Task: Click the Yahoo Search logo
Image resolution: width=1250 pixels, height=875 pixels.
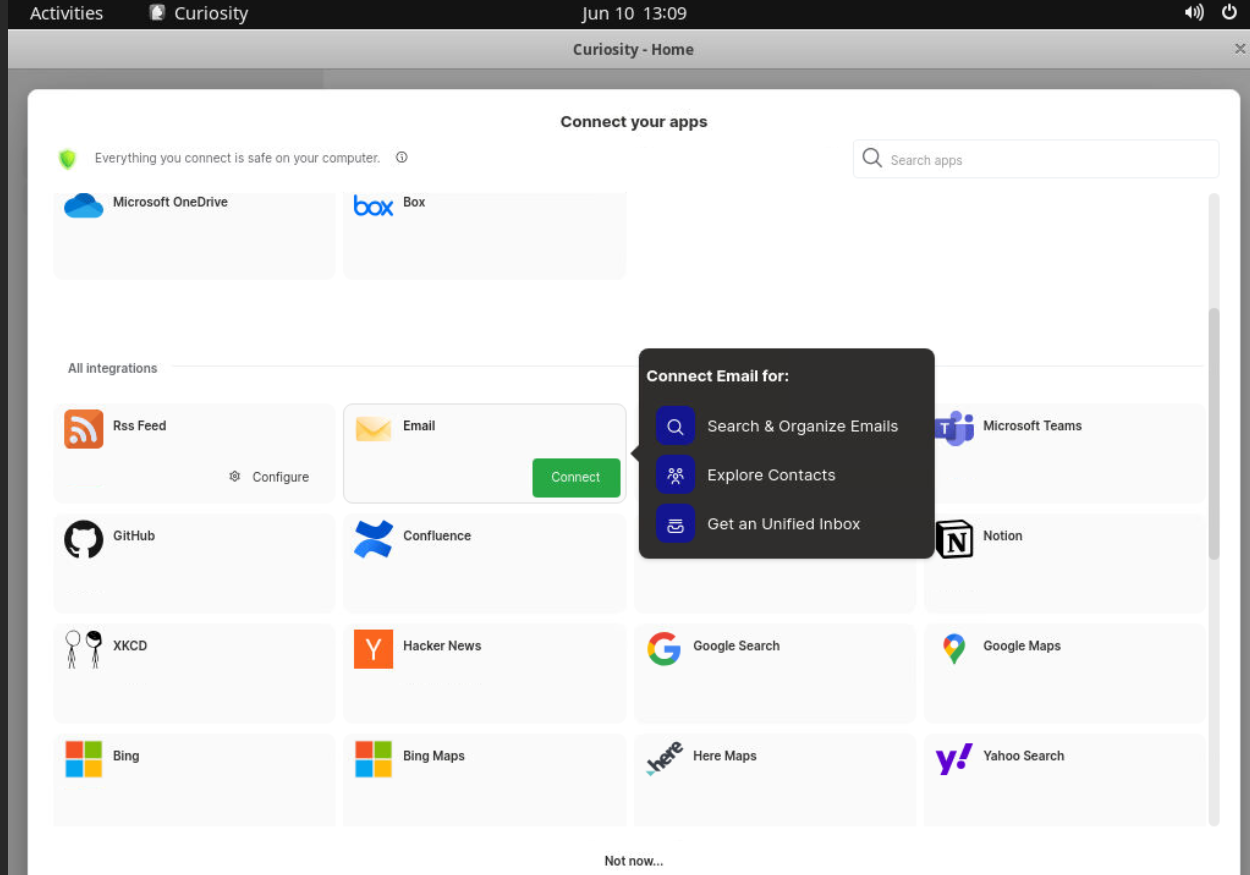Action: click(x=954, y=759)
